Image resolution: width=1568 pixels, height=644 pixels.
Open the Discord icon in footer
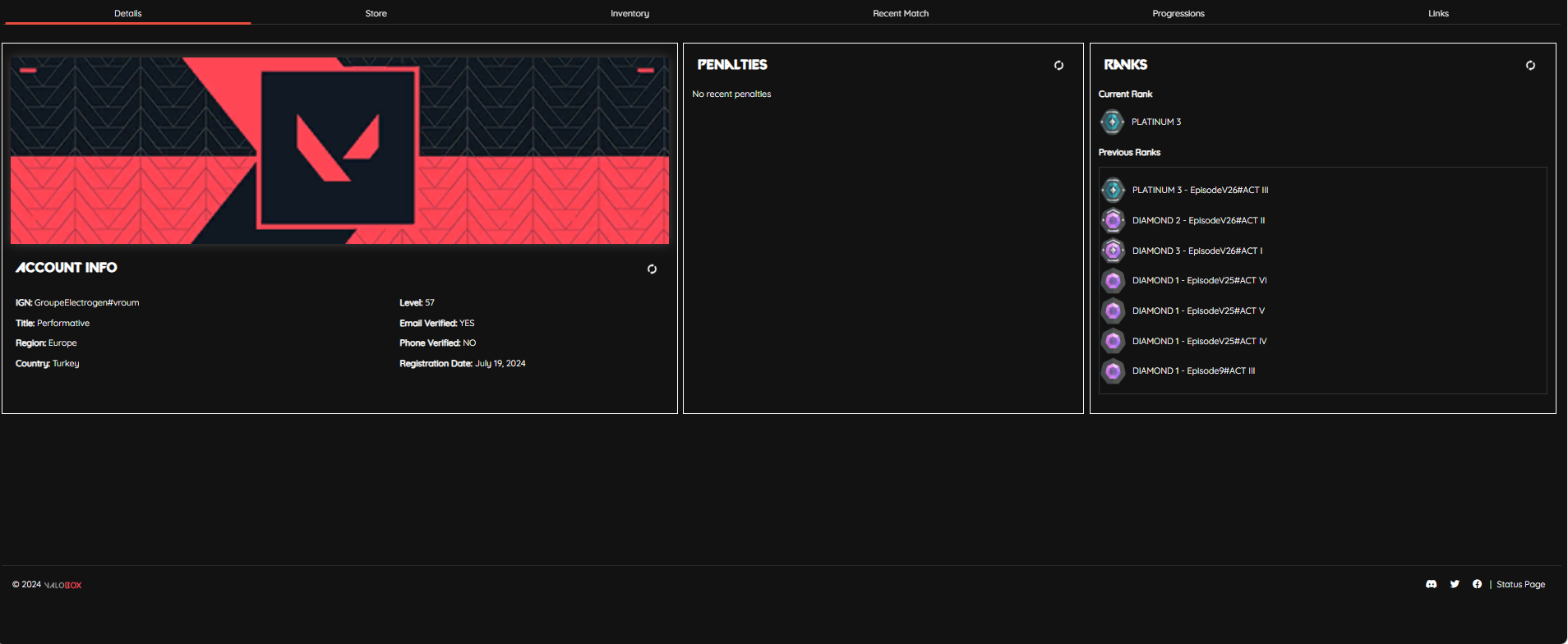[1431, 584]
